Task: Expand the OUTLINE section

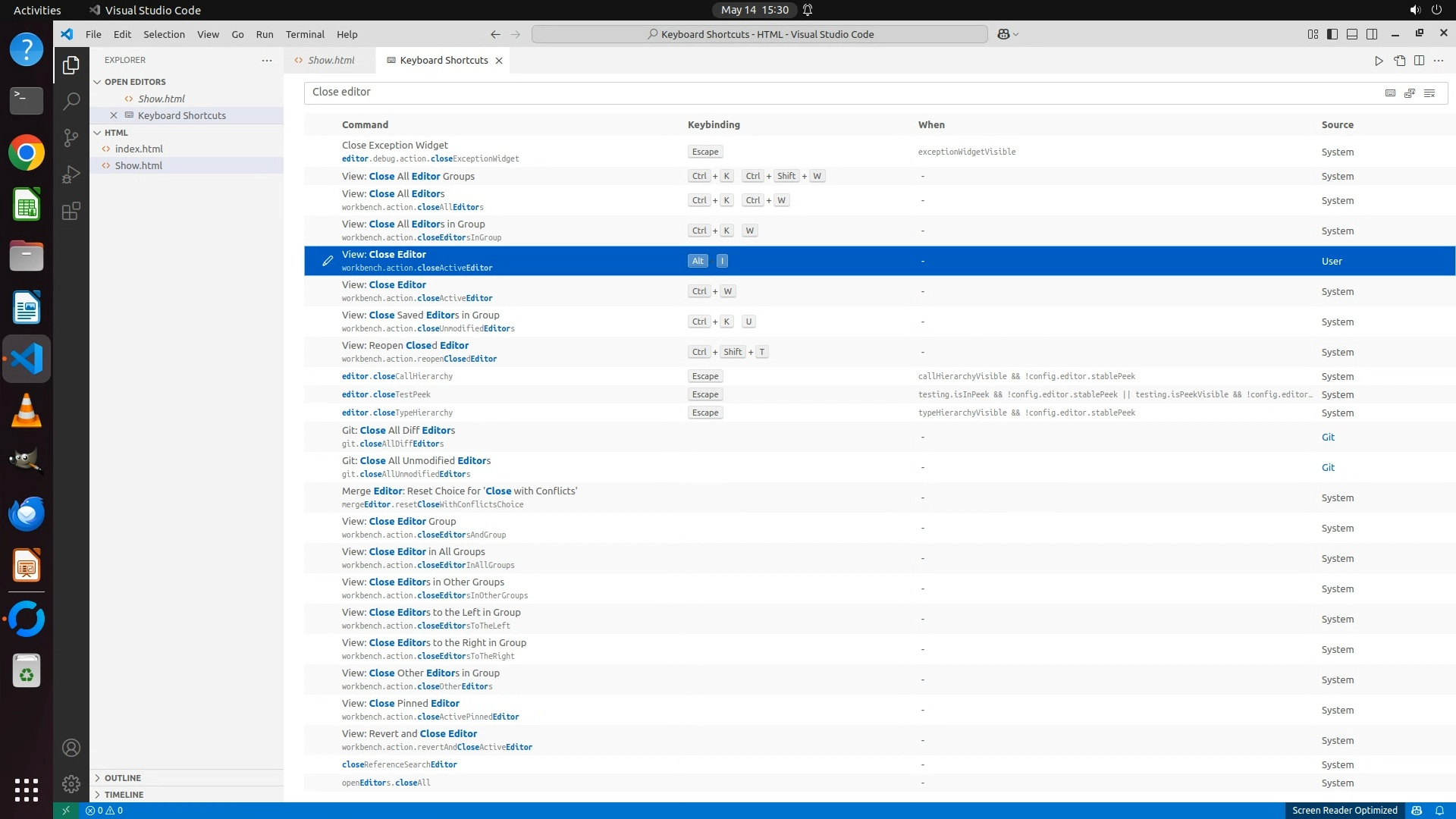Action: 122,778
